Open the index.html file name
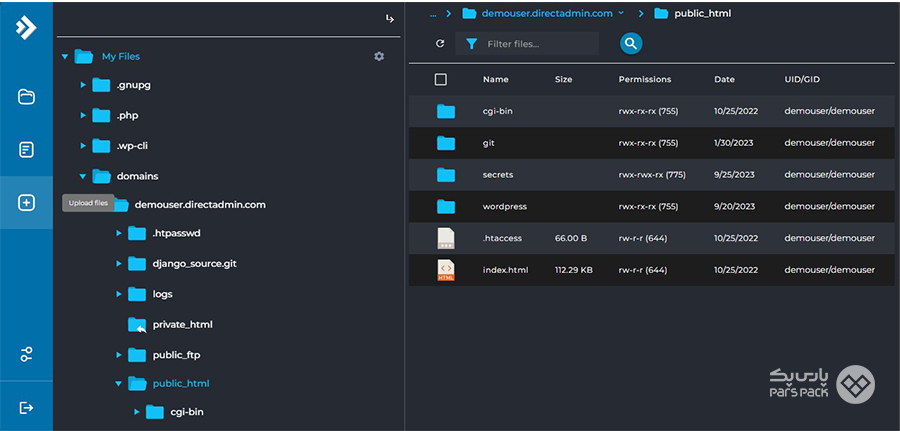 click(x=505, y=270)
